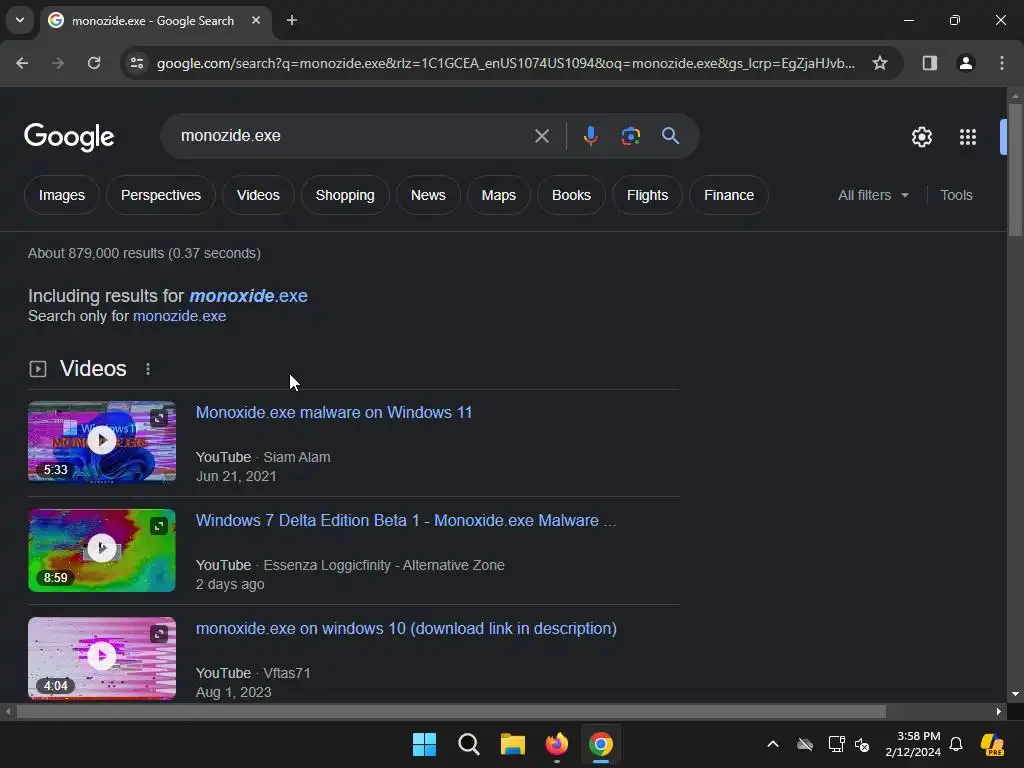
Task: Open File Explorer from taskbar
Action: (x=513, y=744)
